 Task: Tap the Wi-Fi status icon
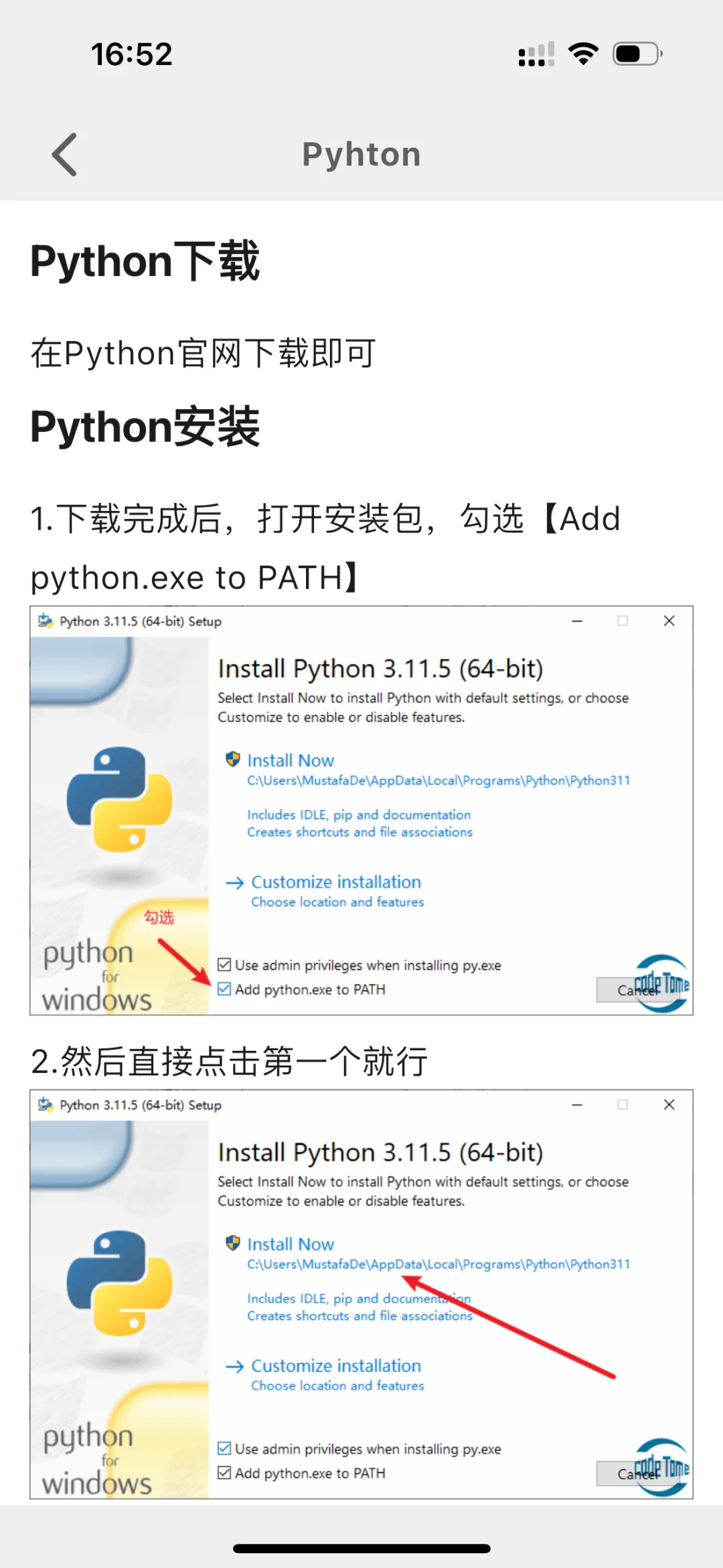point(583,54)
